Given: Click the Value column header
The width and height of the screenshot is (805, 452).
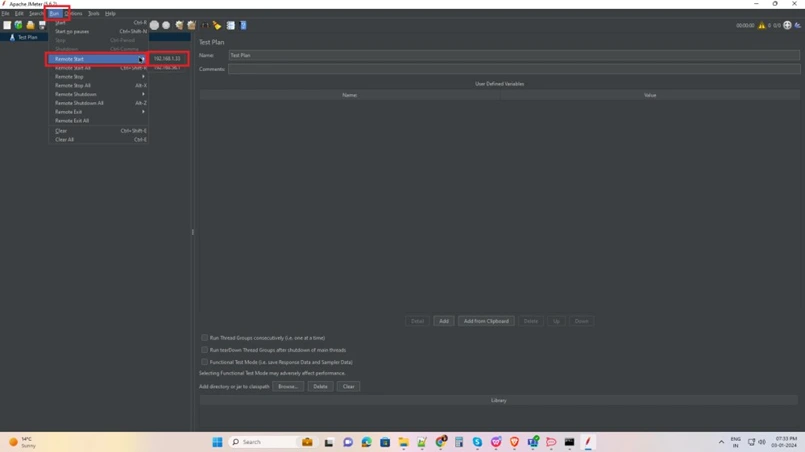Looking at the screenshot, I should tap(650, 95).
